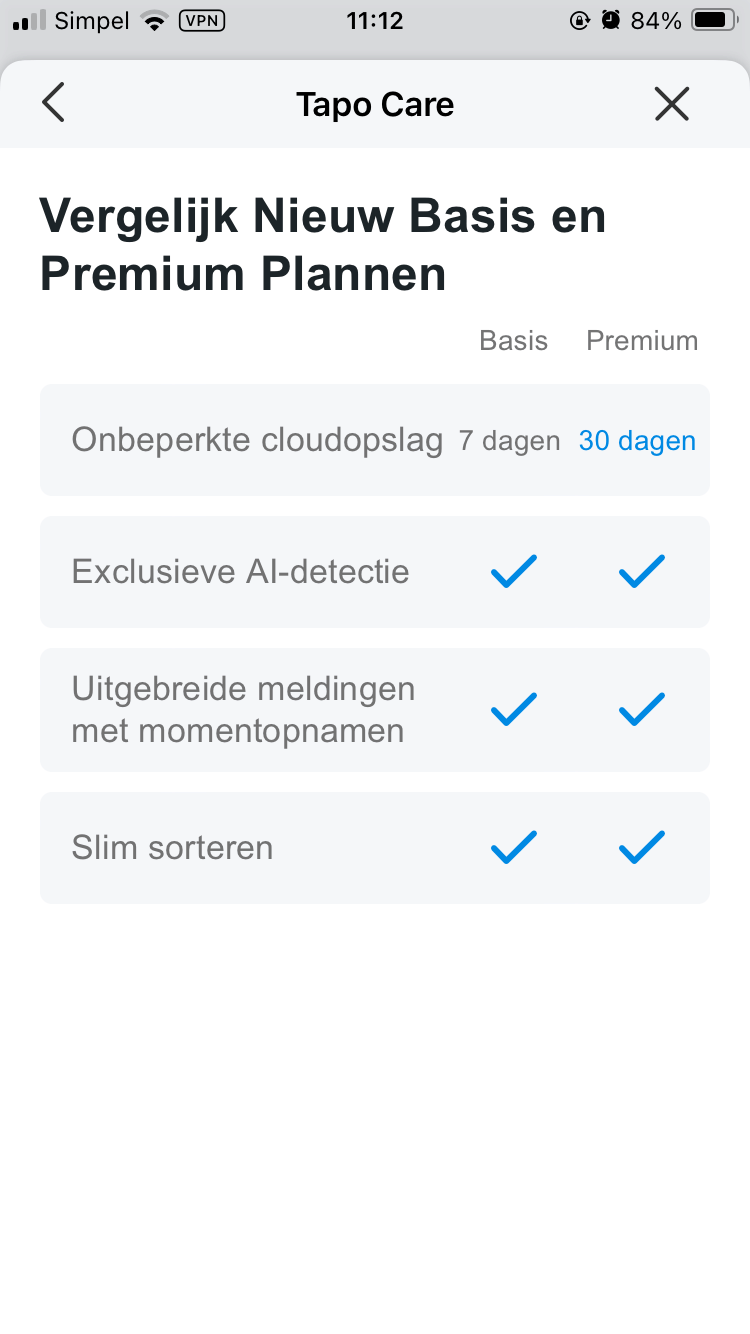Select the Basis column header

514,341
